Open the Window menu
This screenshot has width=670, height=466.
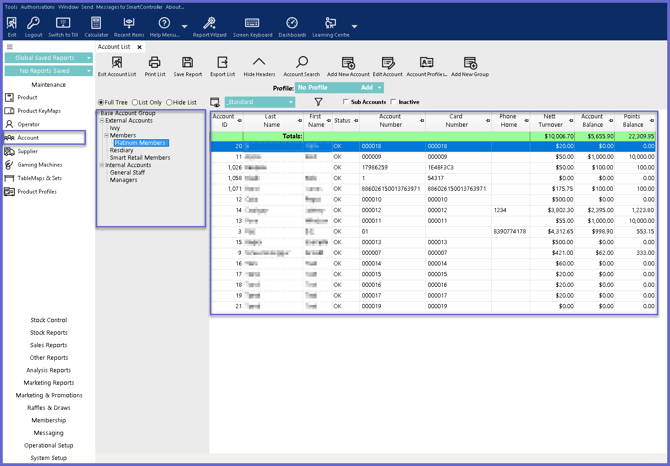click(68, 6)
